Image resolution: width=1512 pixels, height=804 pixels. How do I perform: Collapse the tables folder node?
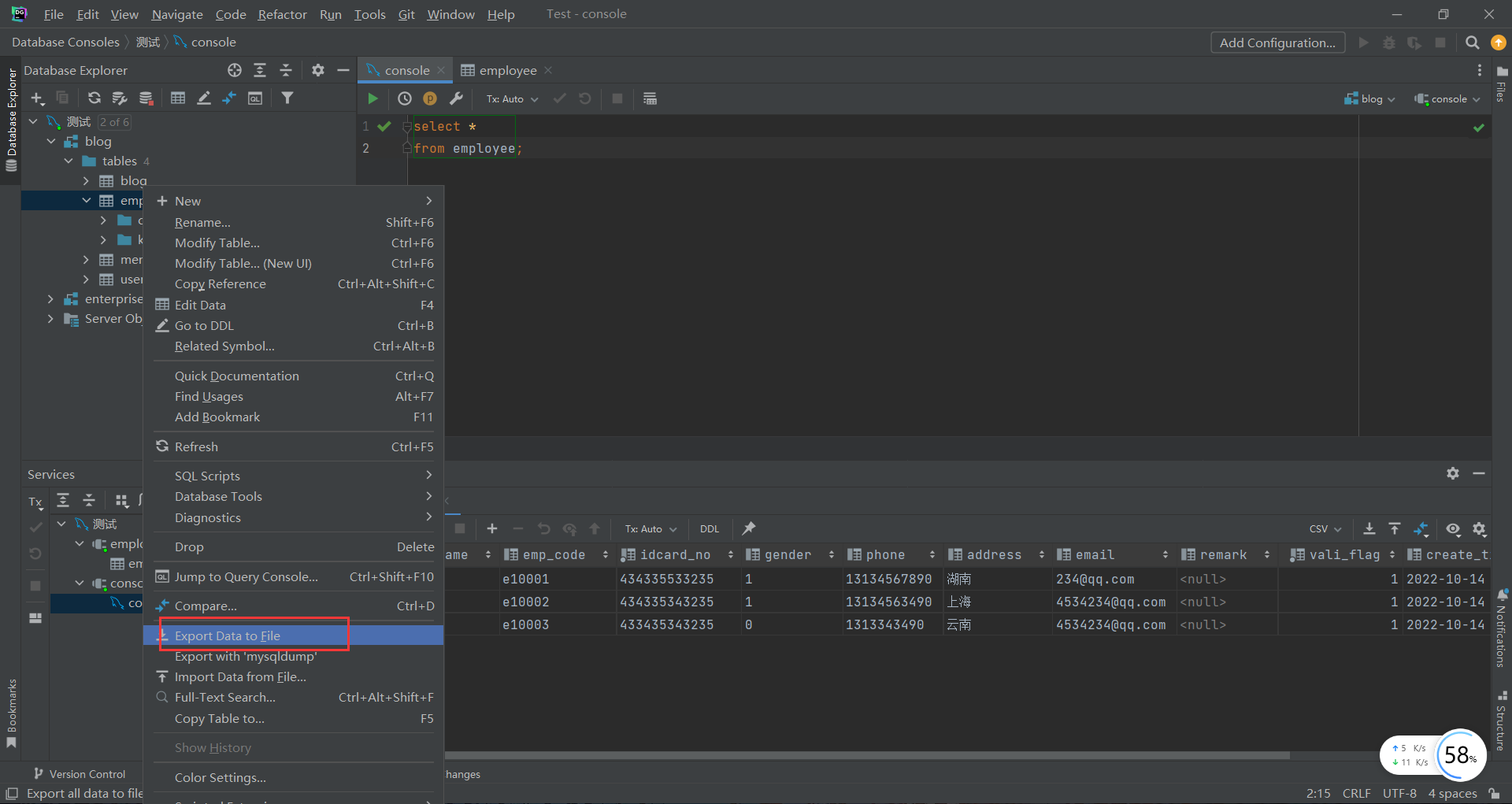(x=69, y=161)
